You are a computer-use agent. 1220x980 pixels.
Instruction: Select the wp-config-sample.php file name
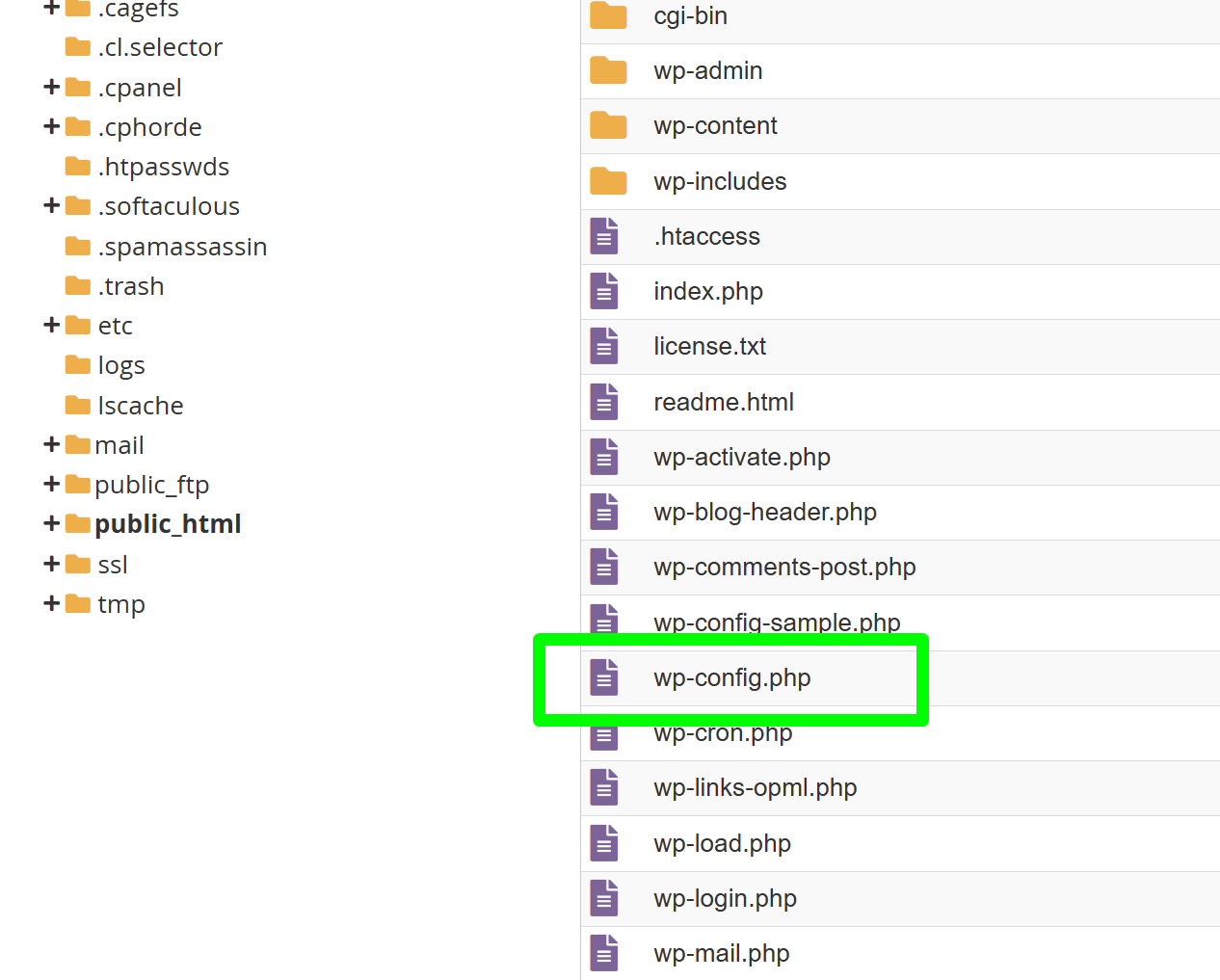click(777, 622)
